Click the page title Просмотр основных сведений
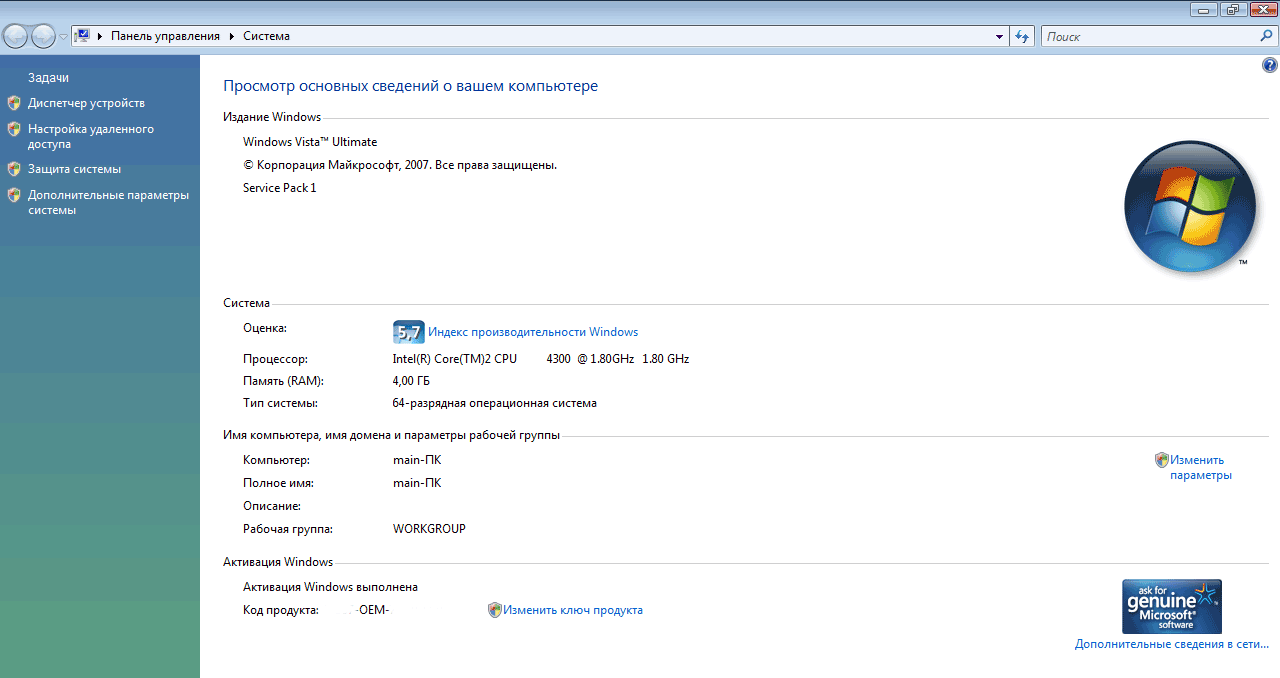1280x678 pixels. (x=410, y=86)
